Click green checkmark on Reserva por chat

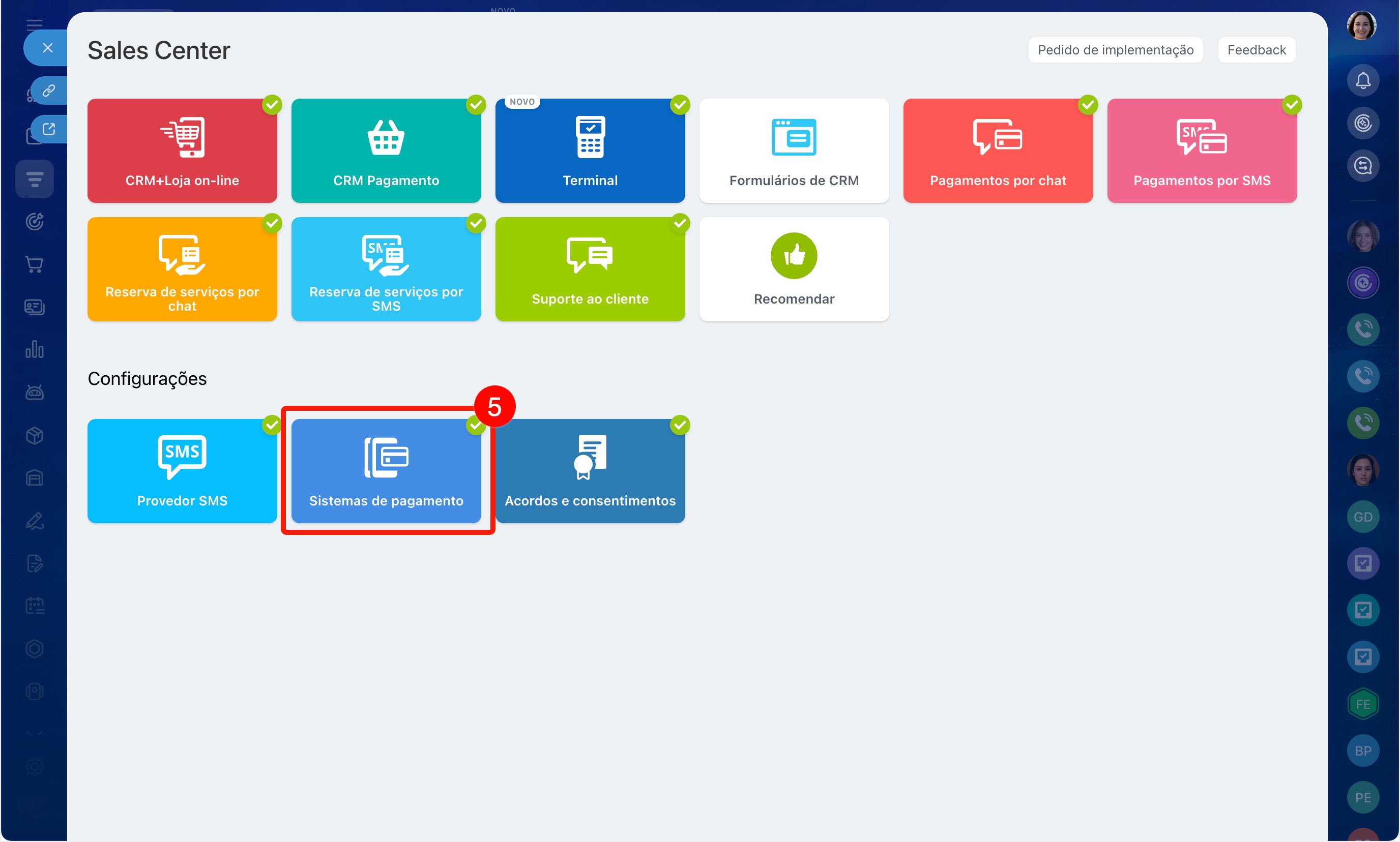pos(272,223)
